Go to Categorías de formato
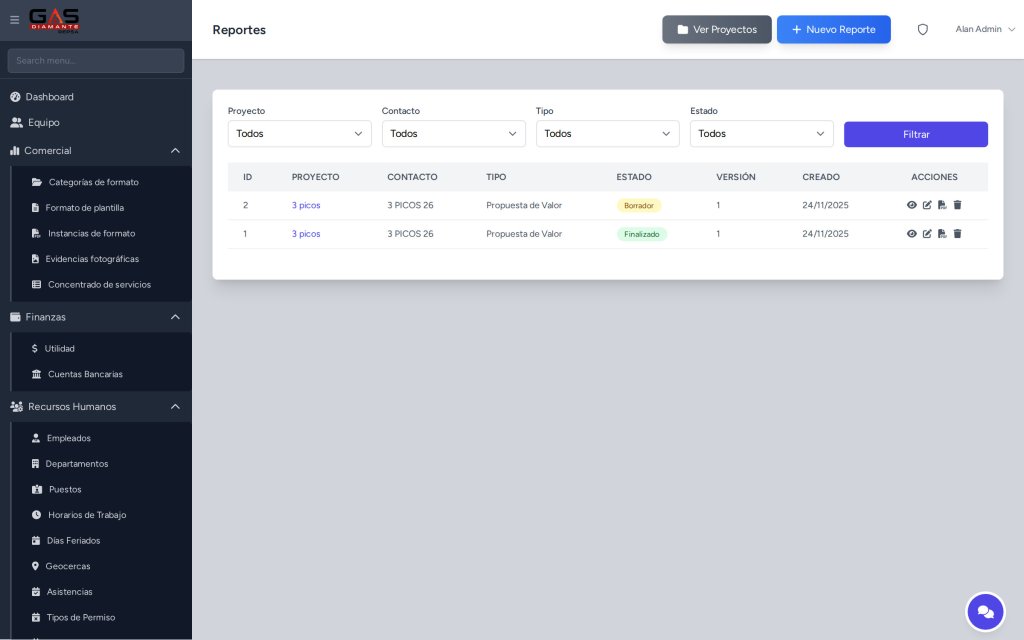The height and width of the screenshot is (640, 1024). 93,182
